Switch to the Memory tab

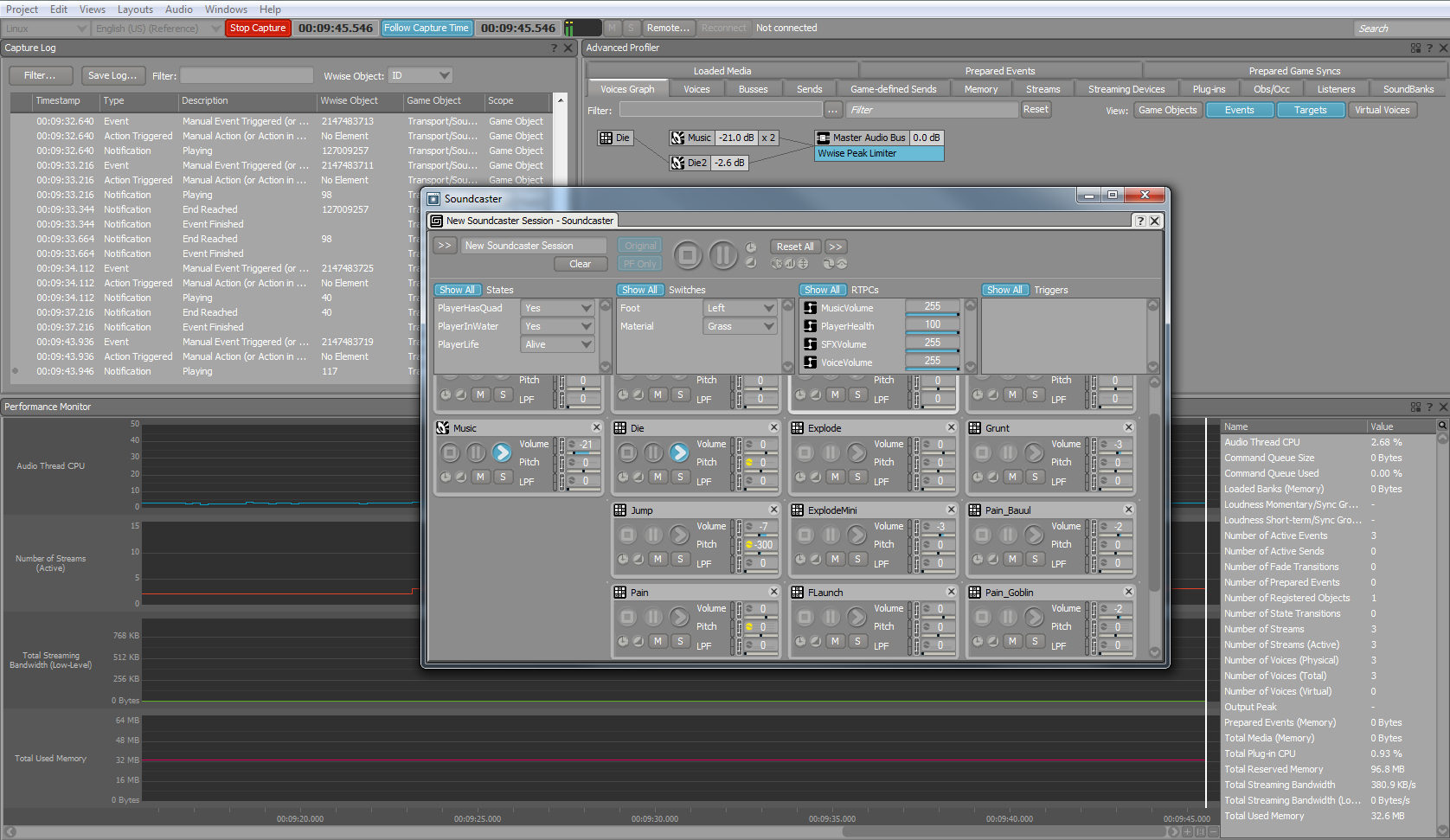(981, 89)
